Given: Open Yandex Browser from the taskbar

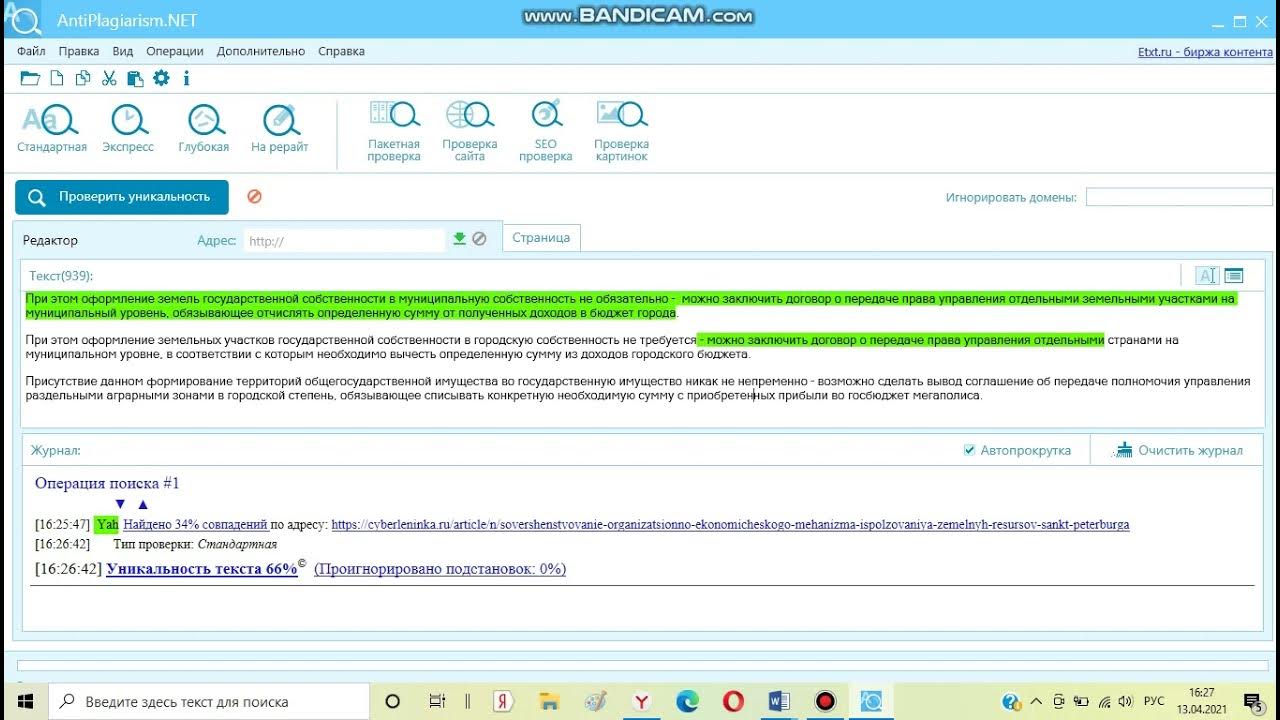Looking at the screenshot, I should (642, 702).
